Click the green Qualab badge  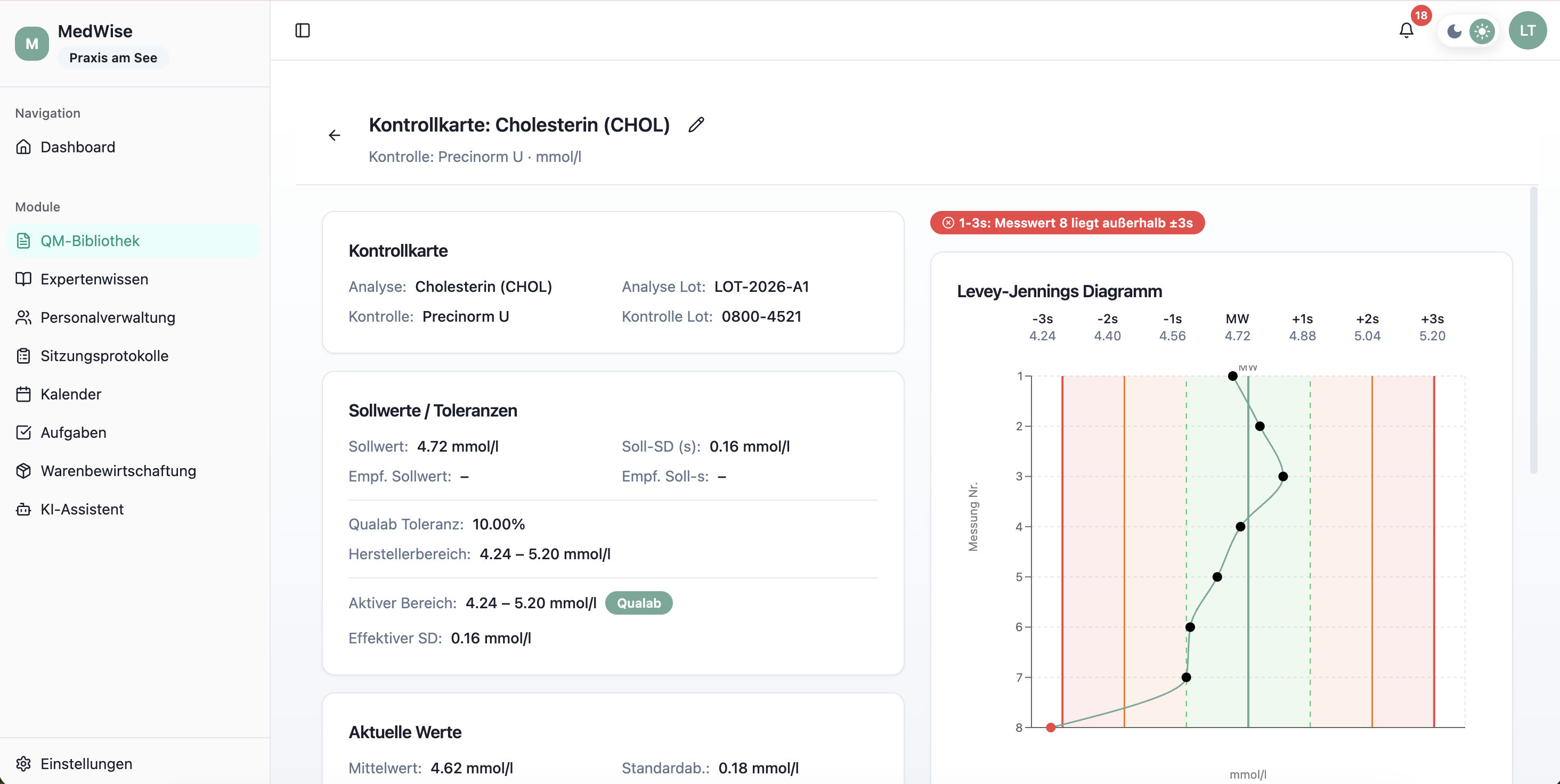(x=638, y=603)
